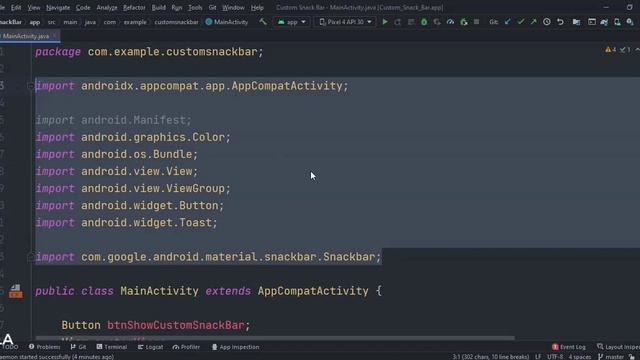The width and height of the screenshot is (640, 360).
Task: Click the Apply Code Changes icon
Action: tap(411, 22)
